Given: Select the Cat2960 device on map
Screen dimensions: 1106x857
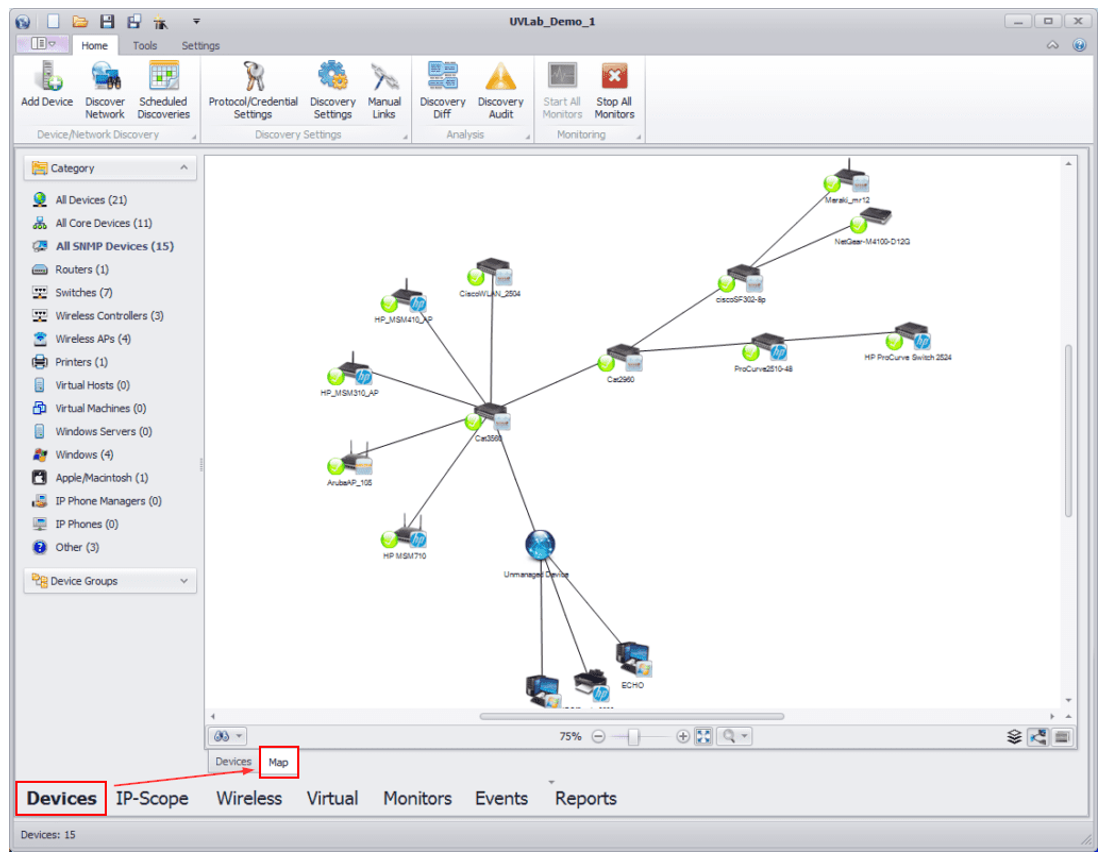Looking at the screenshot, I should [x=623, y=358].
